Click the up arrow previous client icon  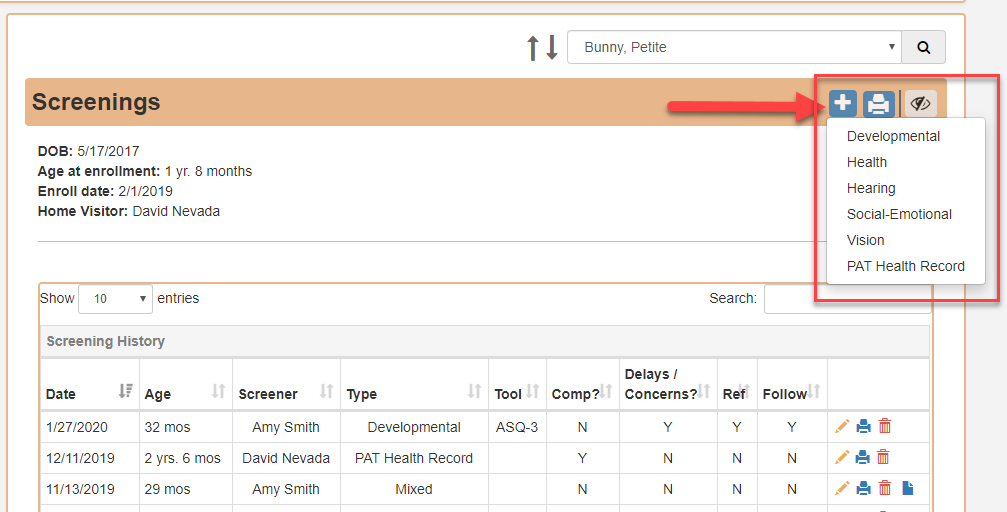(x=532, y=48)
